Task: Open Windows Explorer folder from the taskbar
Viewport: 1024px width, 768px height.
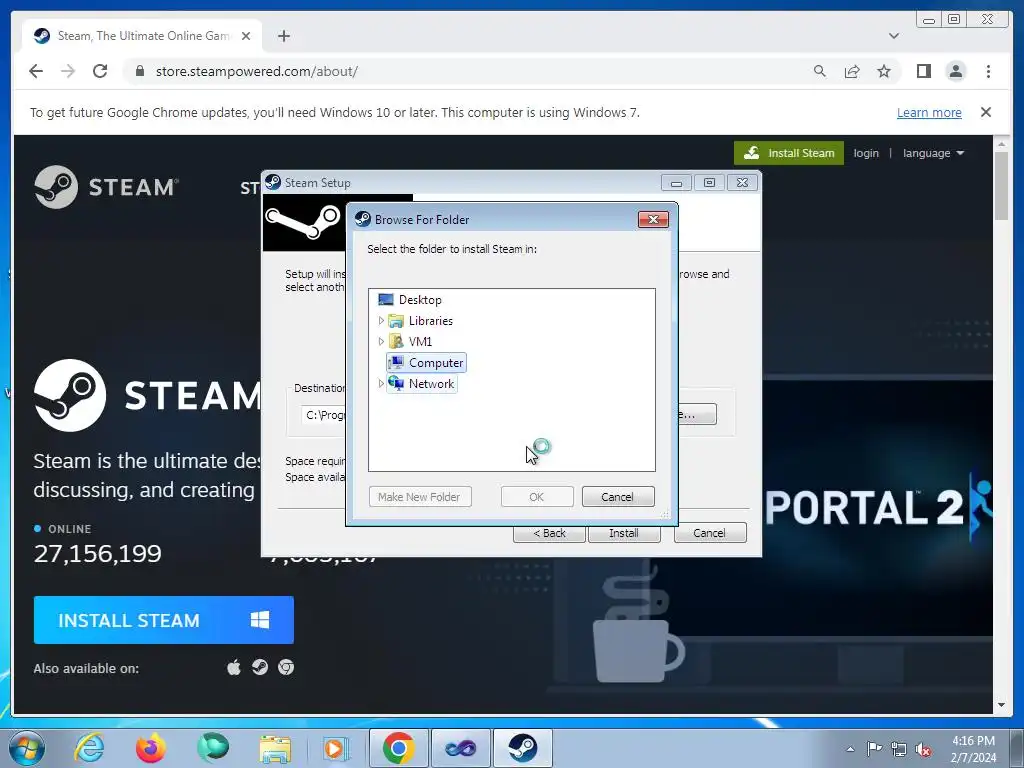Action: click(275, 748)
